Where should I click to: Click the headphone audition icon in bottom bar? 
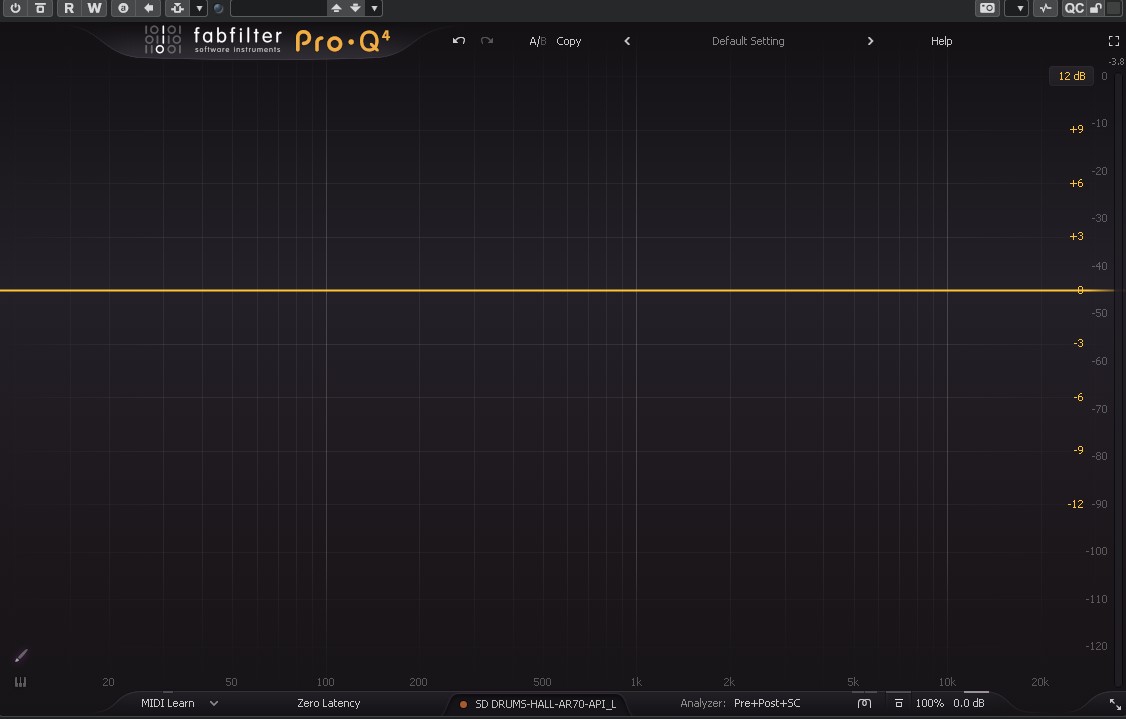pyautogui.click(x=863, y=703)
